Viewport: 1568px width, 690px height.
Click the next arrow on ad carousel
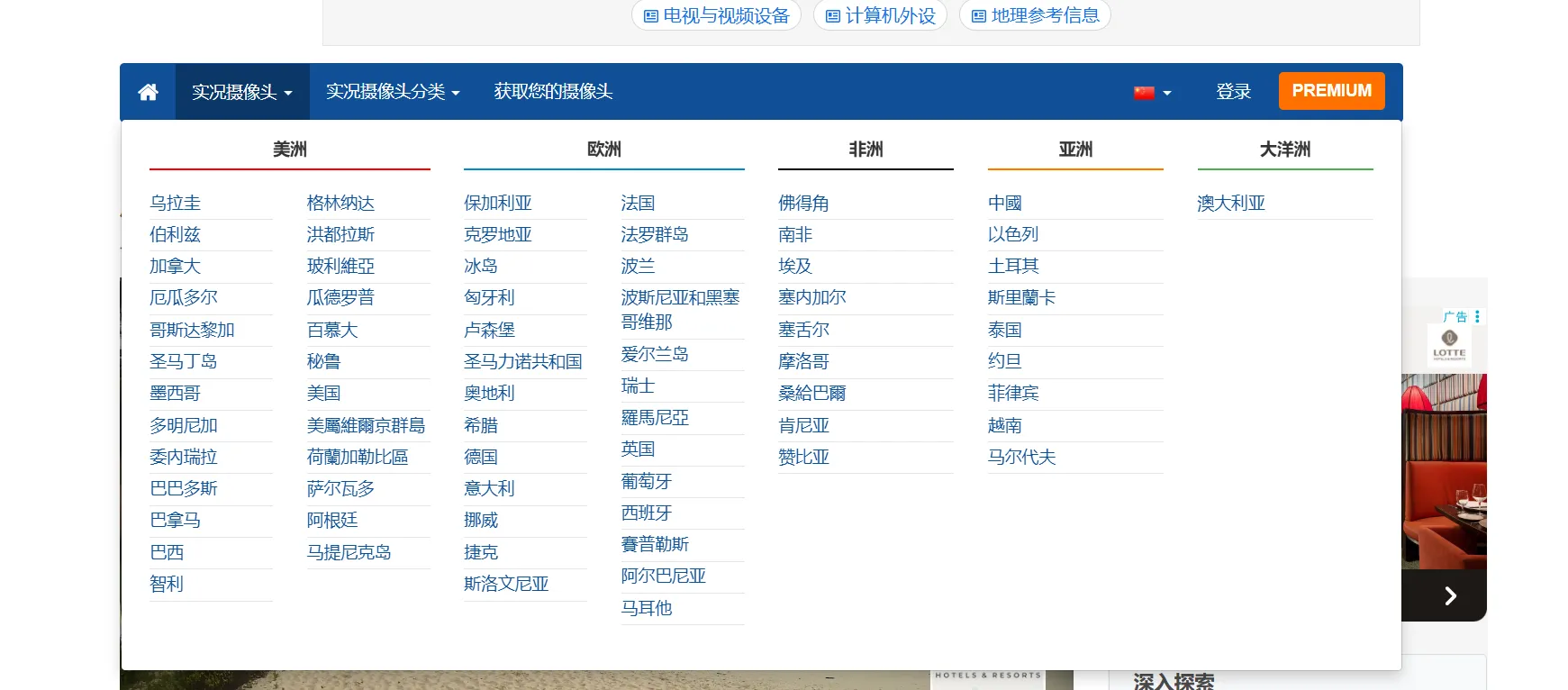[x=1450, y=595]
